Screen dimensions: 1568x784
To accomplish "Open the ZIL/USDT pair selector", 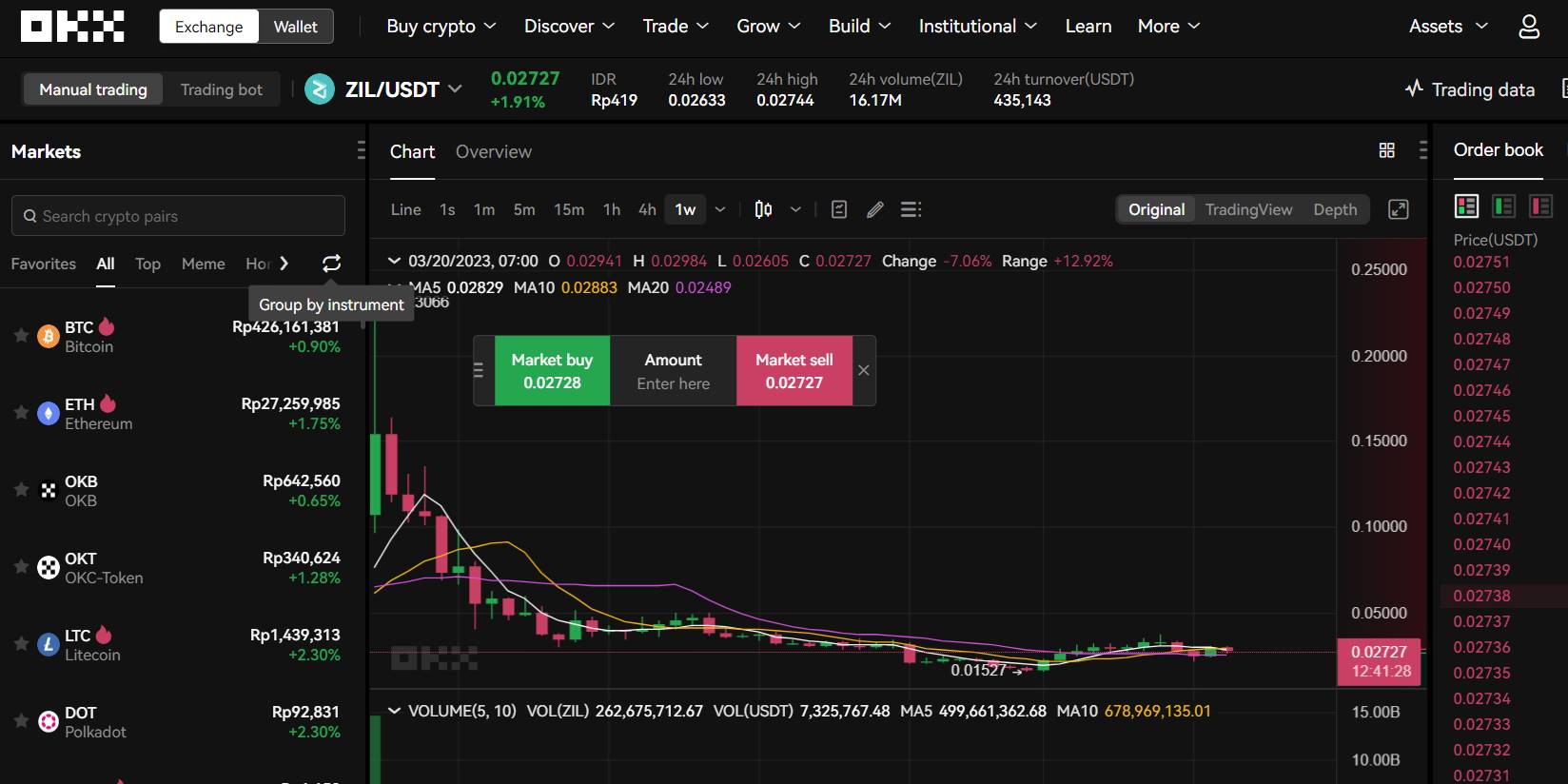I will click(x=403, y=89).
